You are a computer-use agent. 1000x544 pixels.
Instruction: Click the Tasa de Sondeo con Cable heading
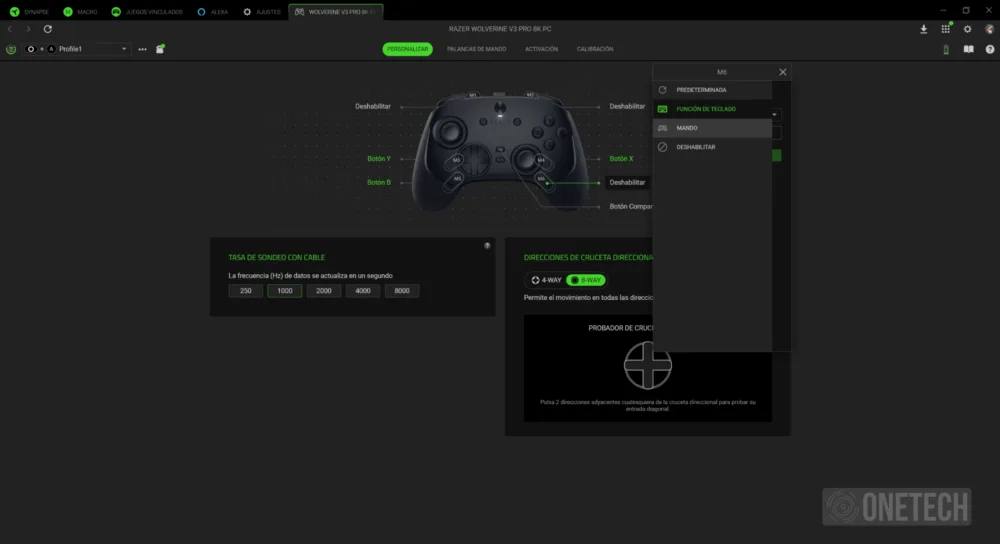277,258
